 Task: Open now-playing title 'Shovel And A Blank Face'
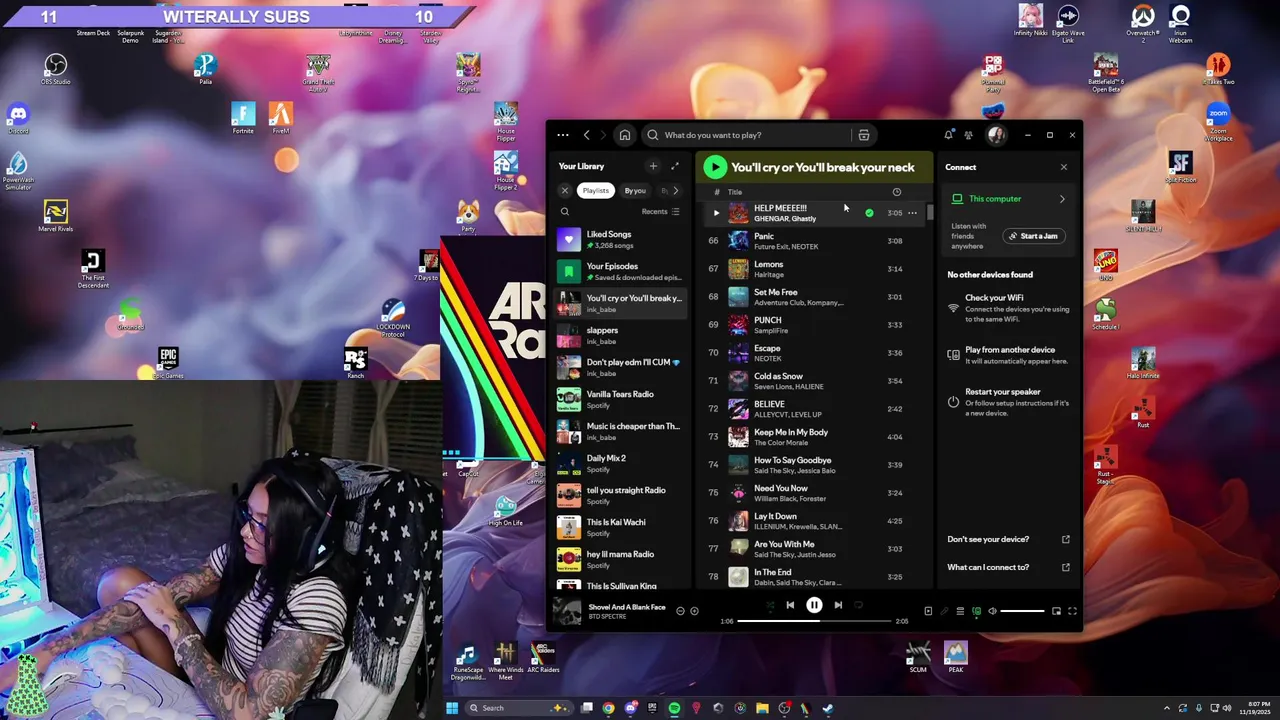627,607
